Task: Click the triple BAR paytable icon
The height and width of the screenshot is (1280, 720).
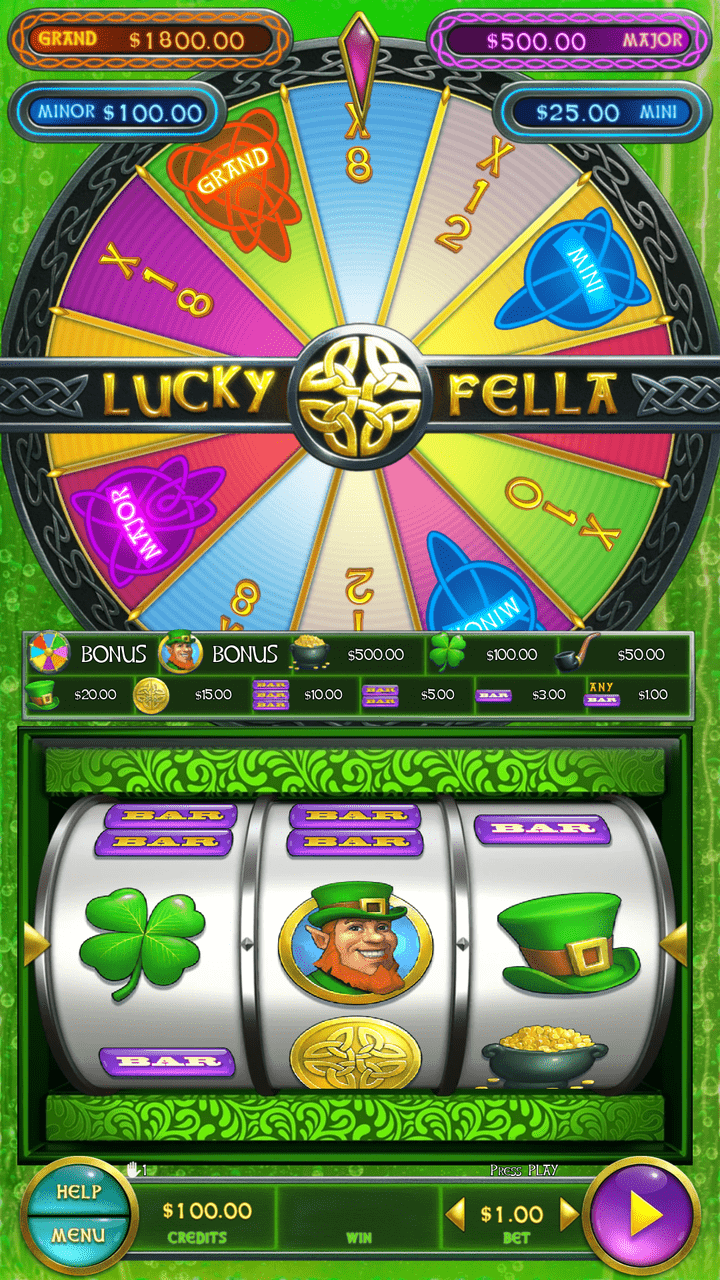Action: [x=269, y=694]
